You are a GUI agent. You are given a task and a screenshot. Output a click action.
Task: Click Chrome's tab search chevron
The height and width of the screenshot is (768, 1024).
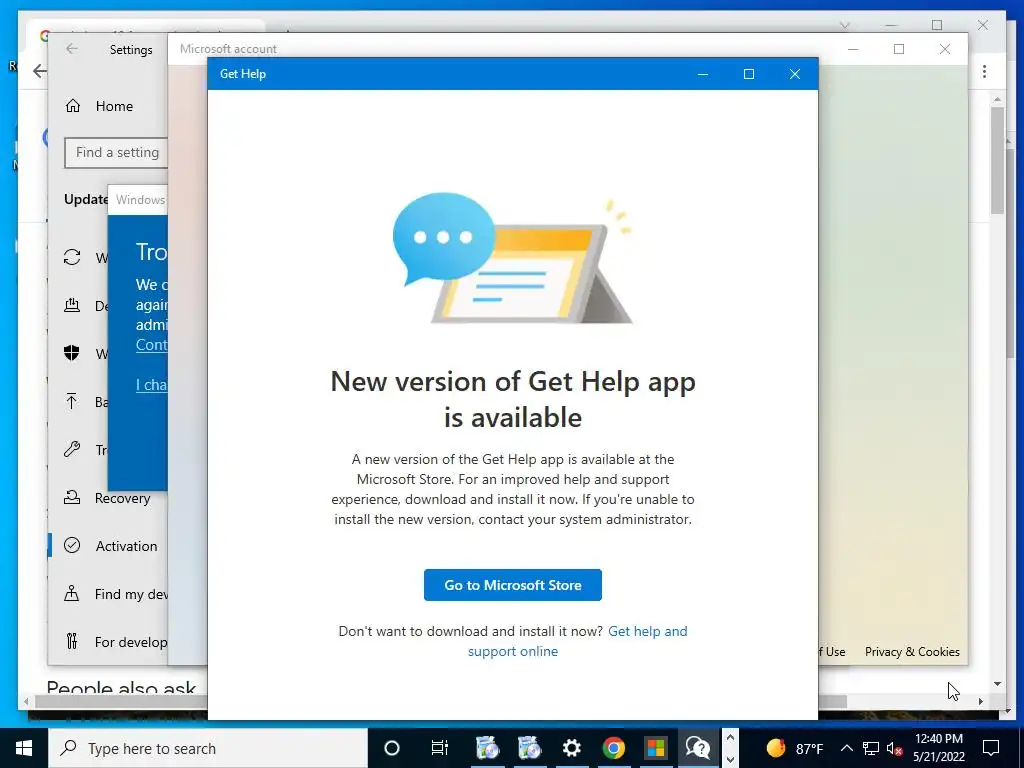[x=844, y=25]
